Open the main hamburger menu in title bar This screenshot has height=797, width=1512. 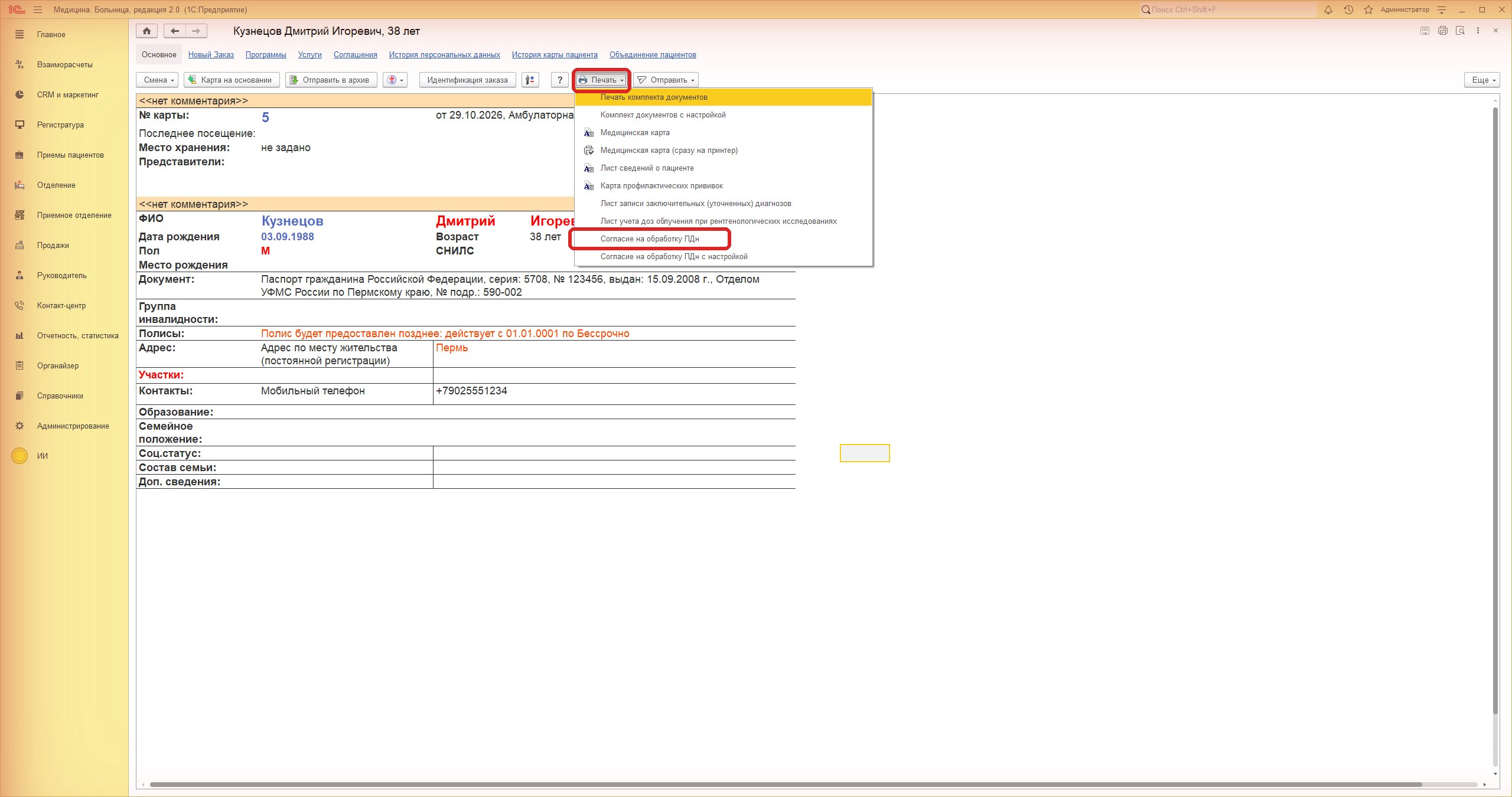[38, 10]
